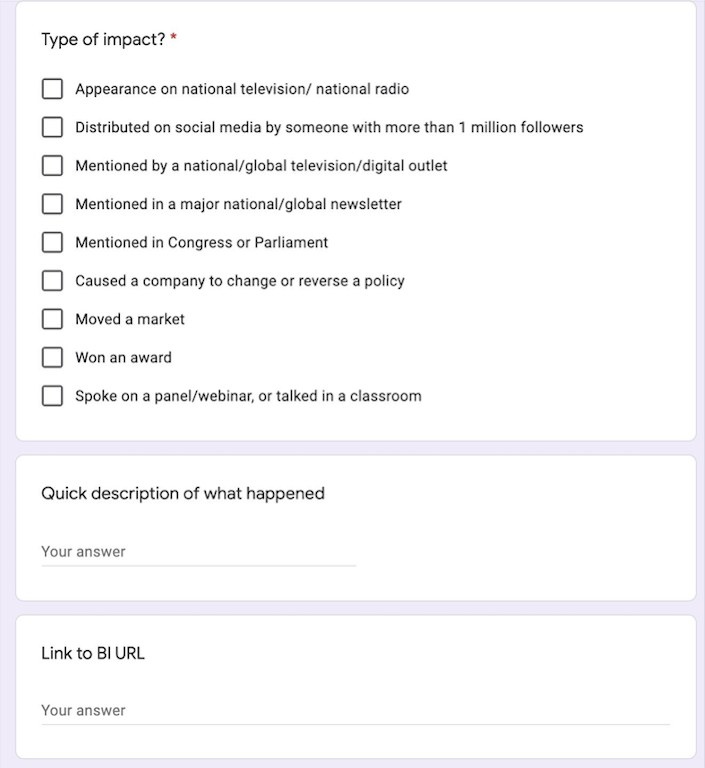The width and height of the screenshot is (705, 768).
Task: Toggle the Moved a market checkbox
Action: coord(52,319)
